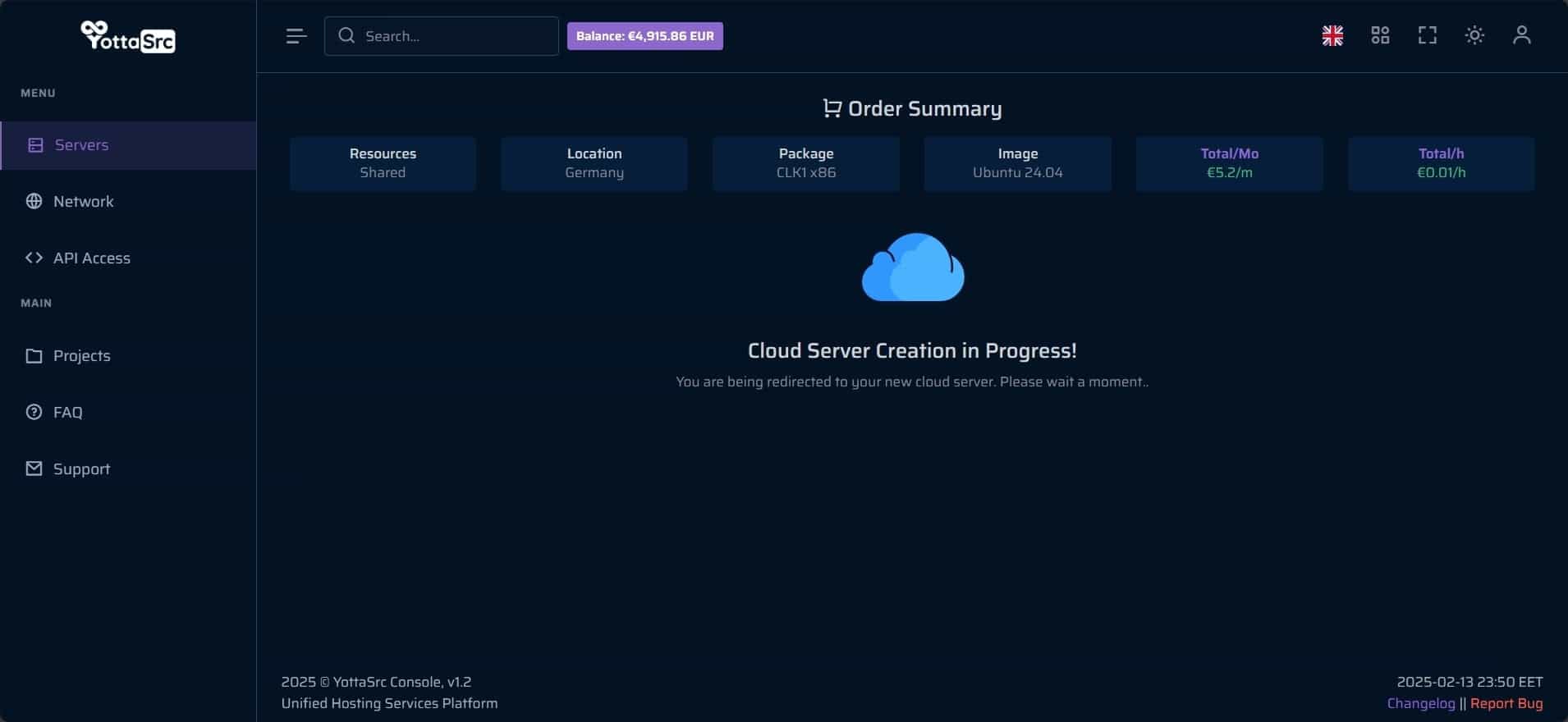Open the apps grid icon

(x=1380, y=35)
